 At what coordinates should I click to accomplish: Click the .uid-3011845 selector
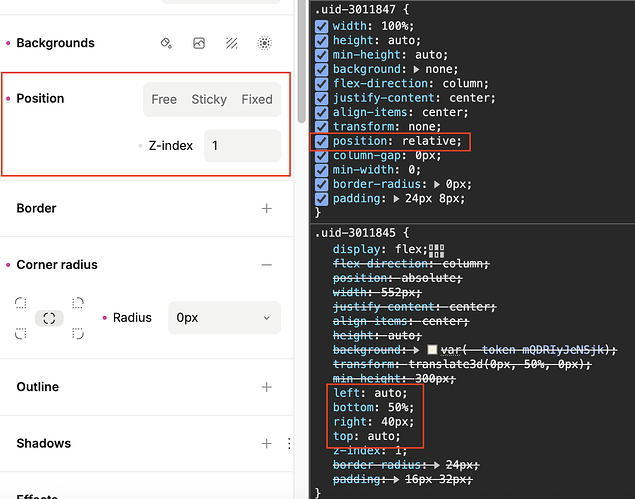click(355, 233)
